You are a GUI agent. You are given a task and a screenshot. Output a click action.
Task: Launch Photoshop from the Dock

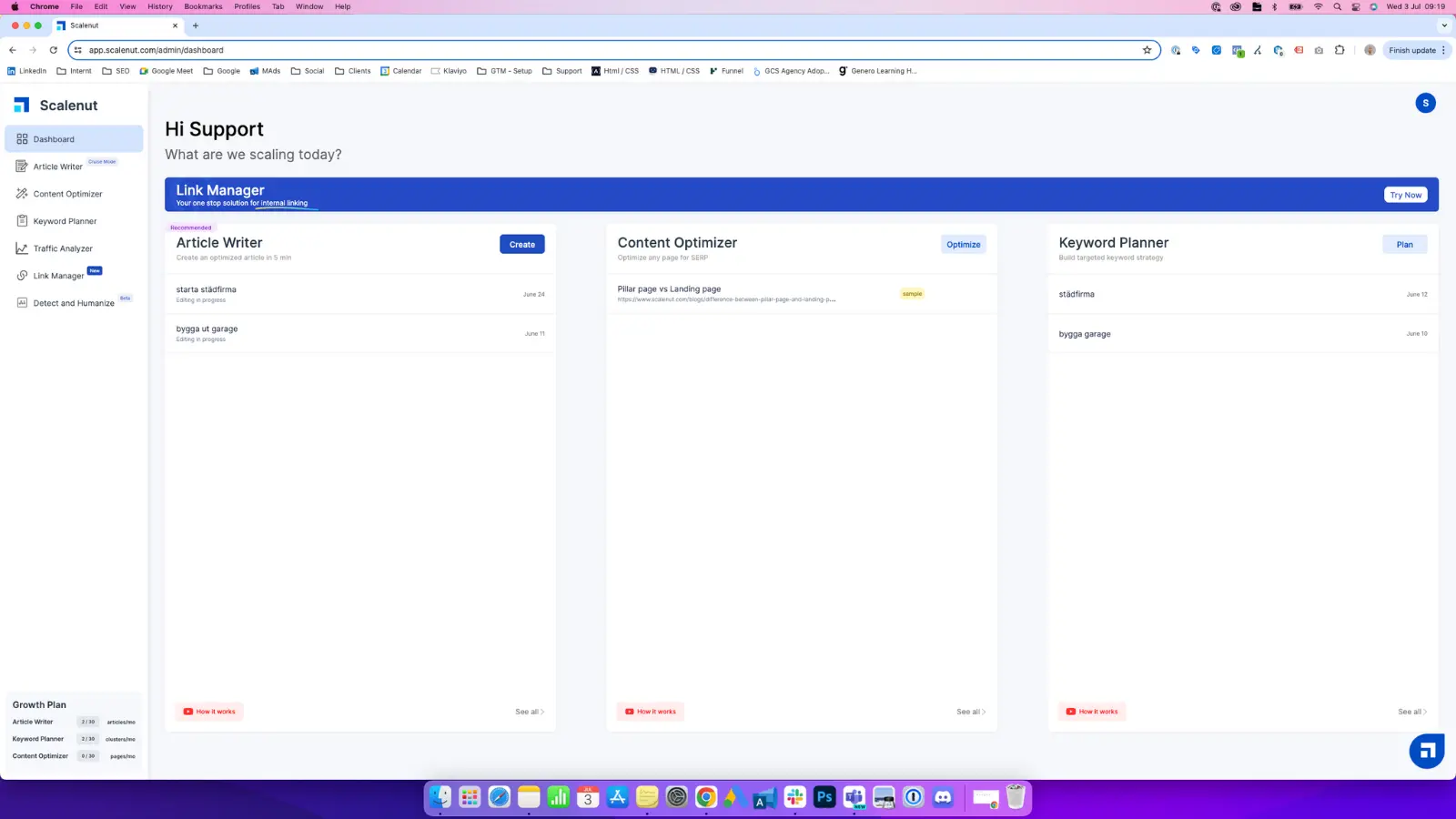pos(824,798)
